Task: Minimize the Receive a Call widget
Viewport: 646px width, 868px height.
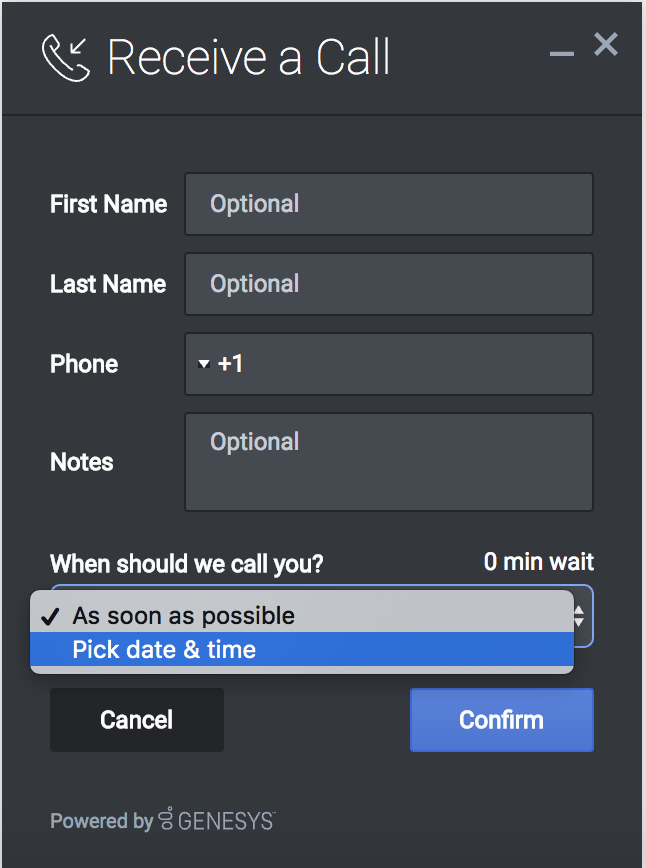Action: [562, 53]
